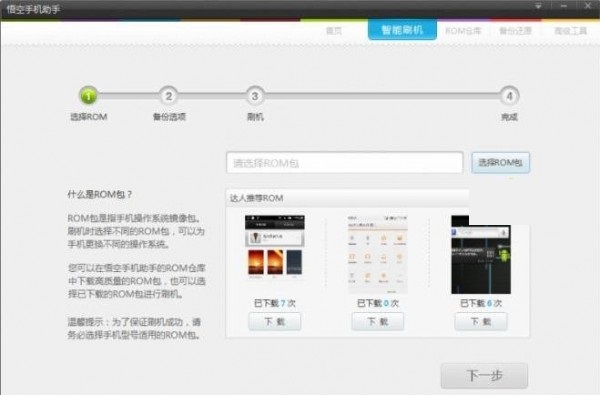Click 下载 under the Android robot ROM
This screenshot has height=395, width=600.
[481, 322]
